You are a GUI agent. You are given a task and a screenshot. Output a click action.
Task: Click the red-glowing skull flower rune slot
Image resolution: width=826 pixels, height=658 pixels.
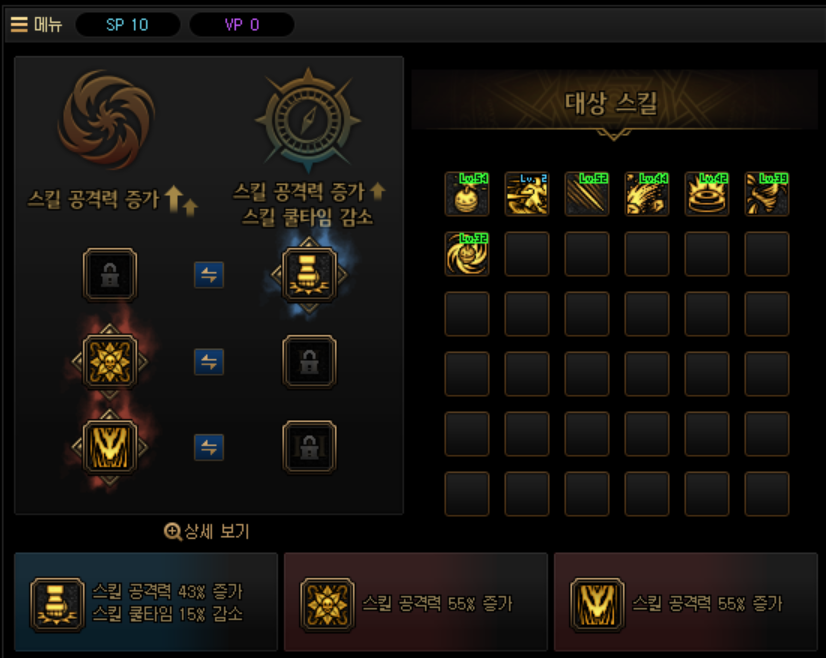(x=110, y=361)
